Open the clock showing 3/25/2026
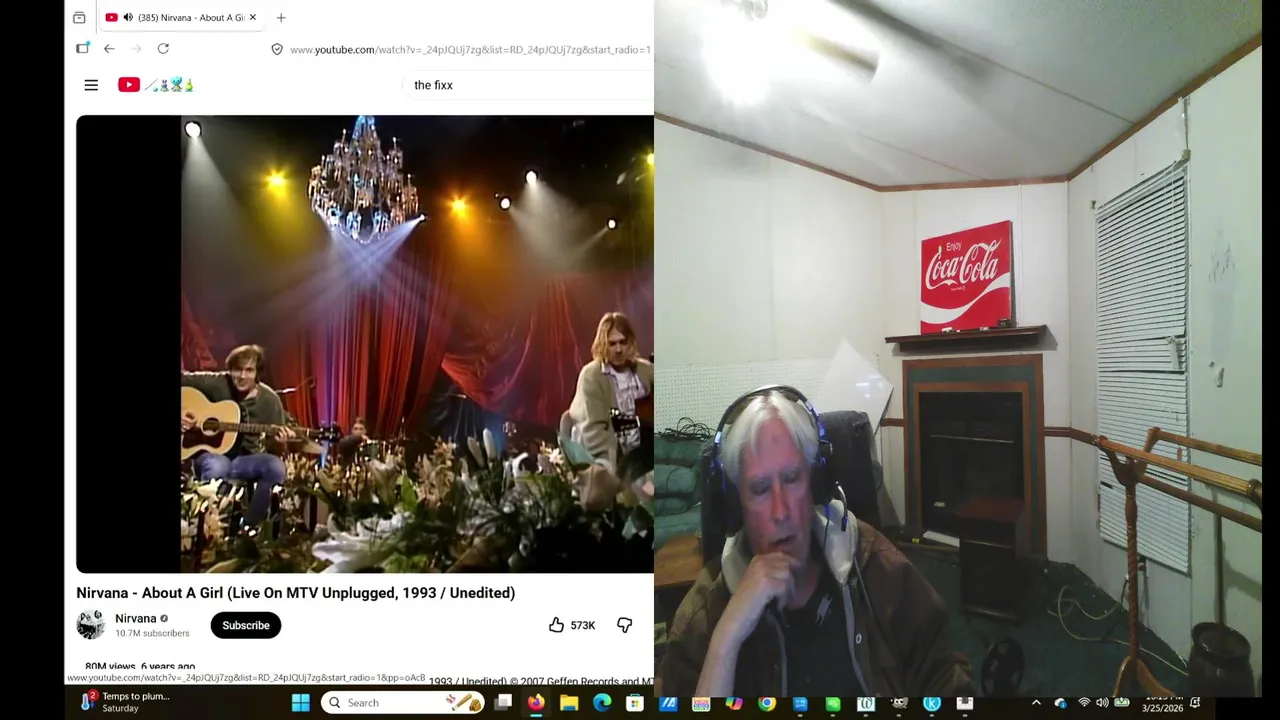 point(1163,703)
